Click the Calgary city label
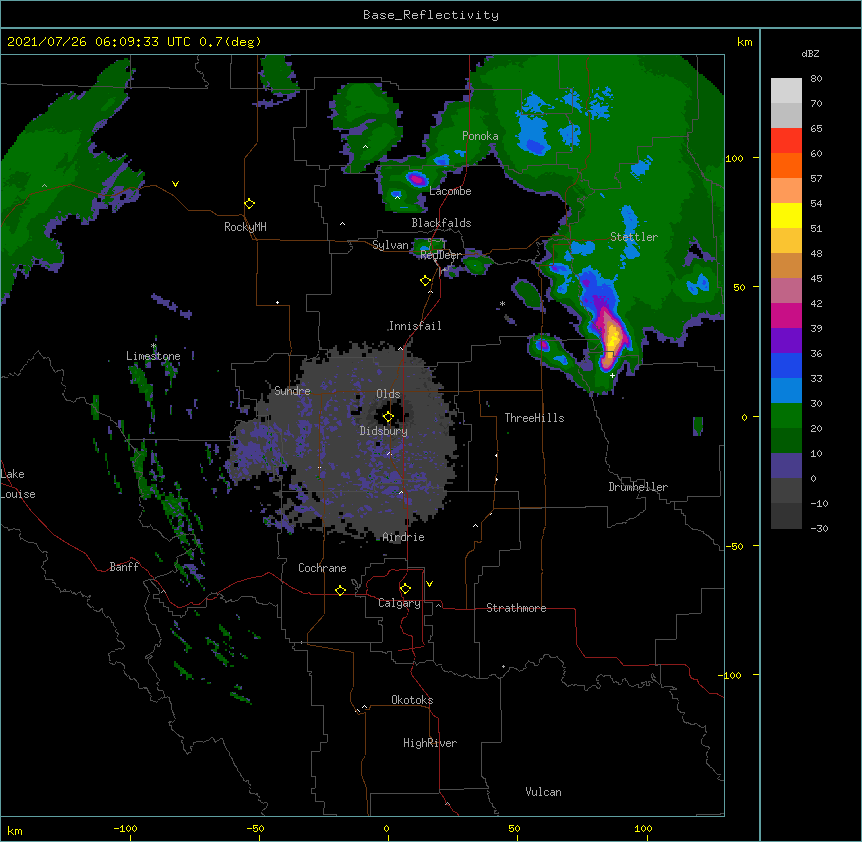 399,603
